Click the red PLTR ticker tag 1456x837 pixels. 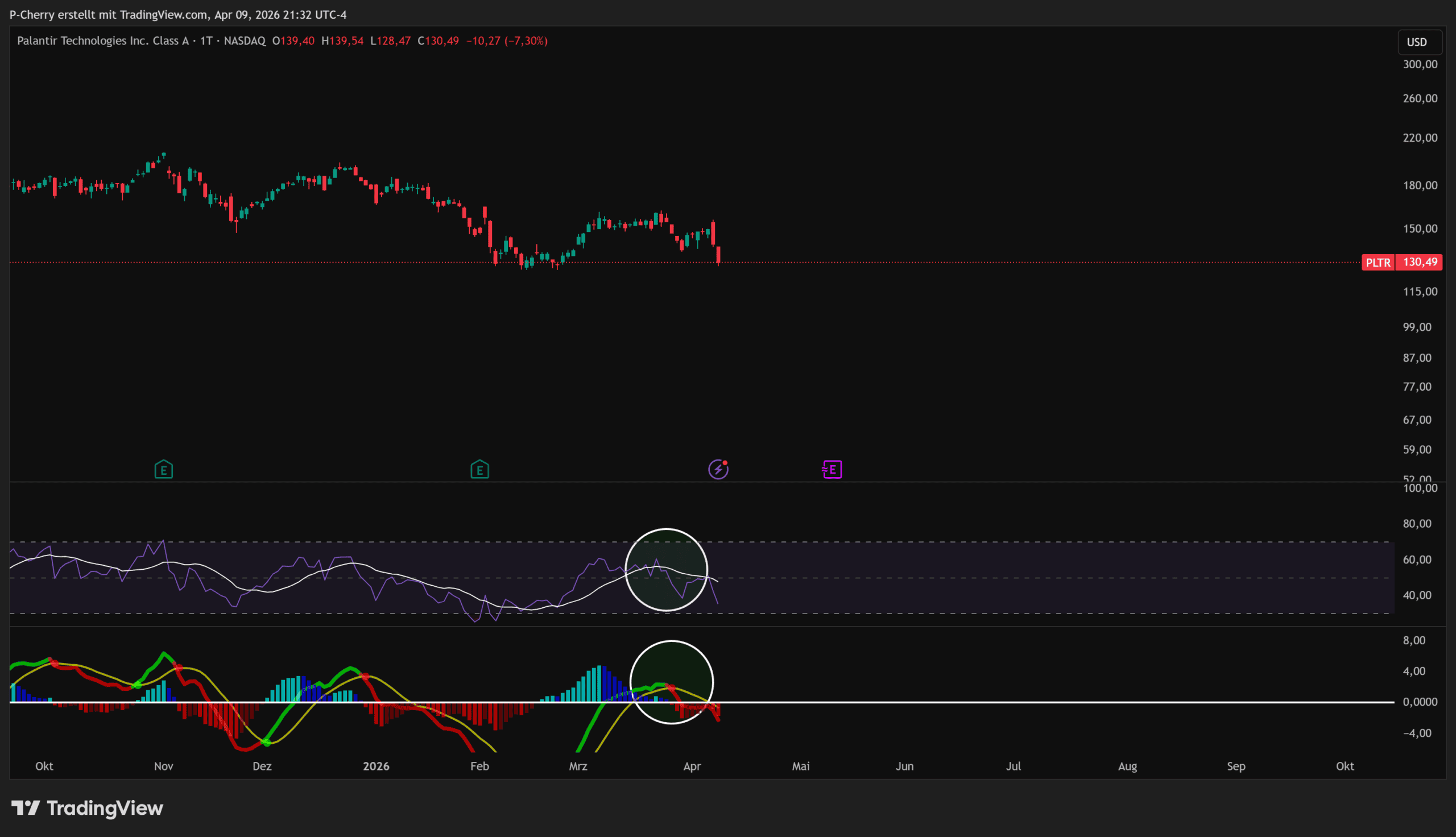pos(1378,263)
